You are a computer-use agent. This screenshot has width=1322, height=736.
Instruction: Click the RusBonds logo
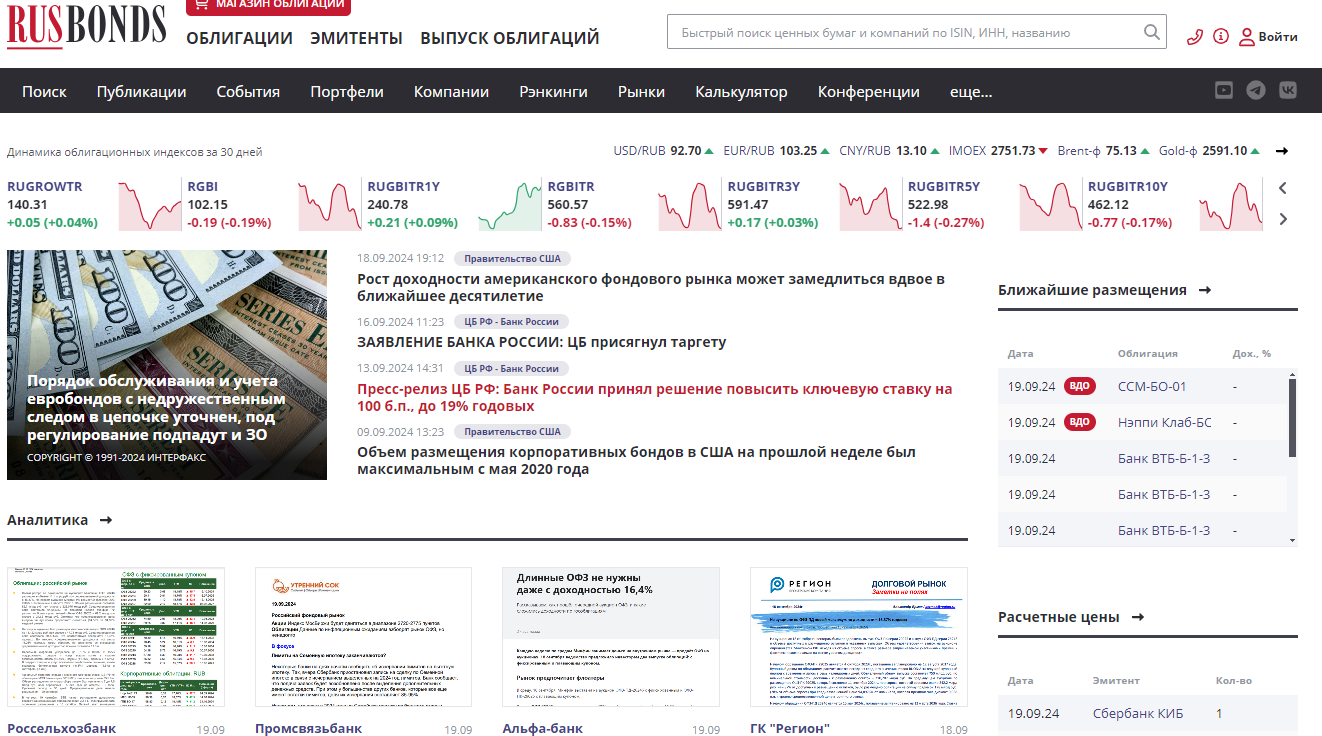(x=86, y=26)
